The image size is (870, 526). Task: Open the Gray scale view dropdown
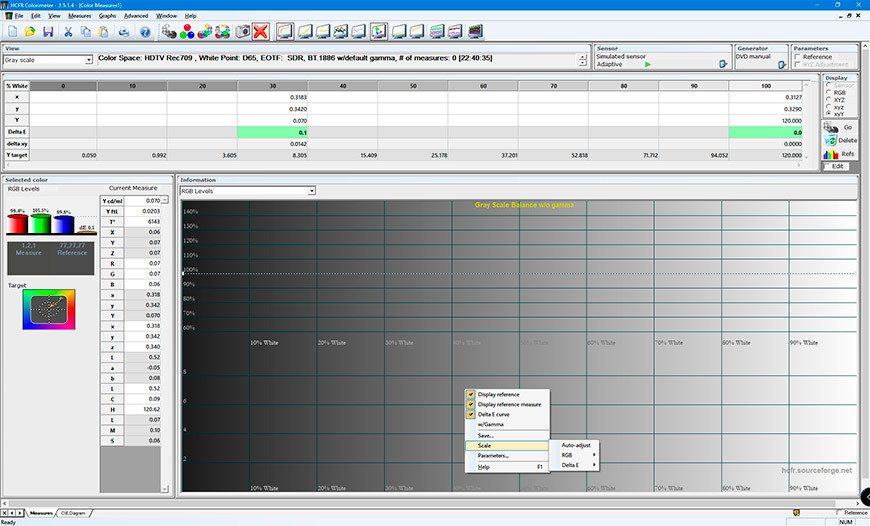tap(88, 60)
